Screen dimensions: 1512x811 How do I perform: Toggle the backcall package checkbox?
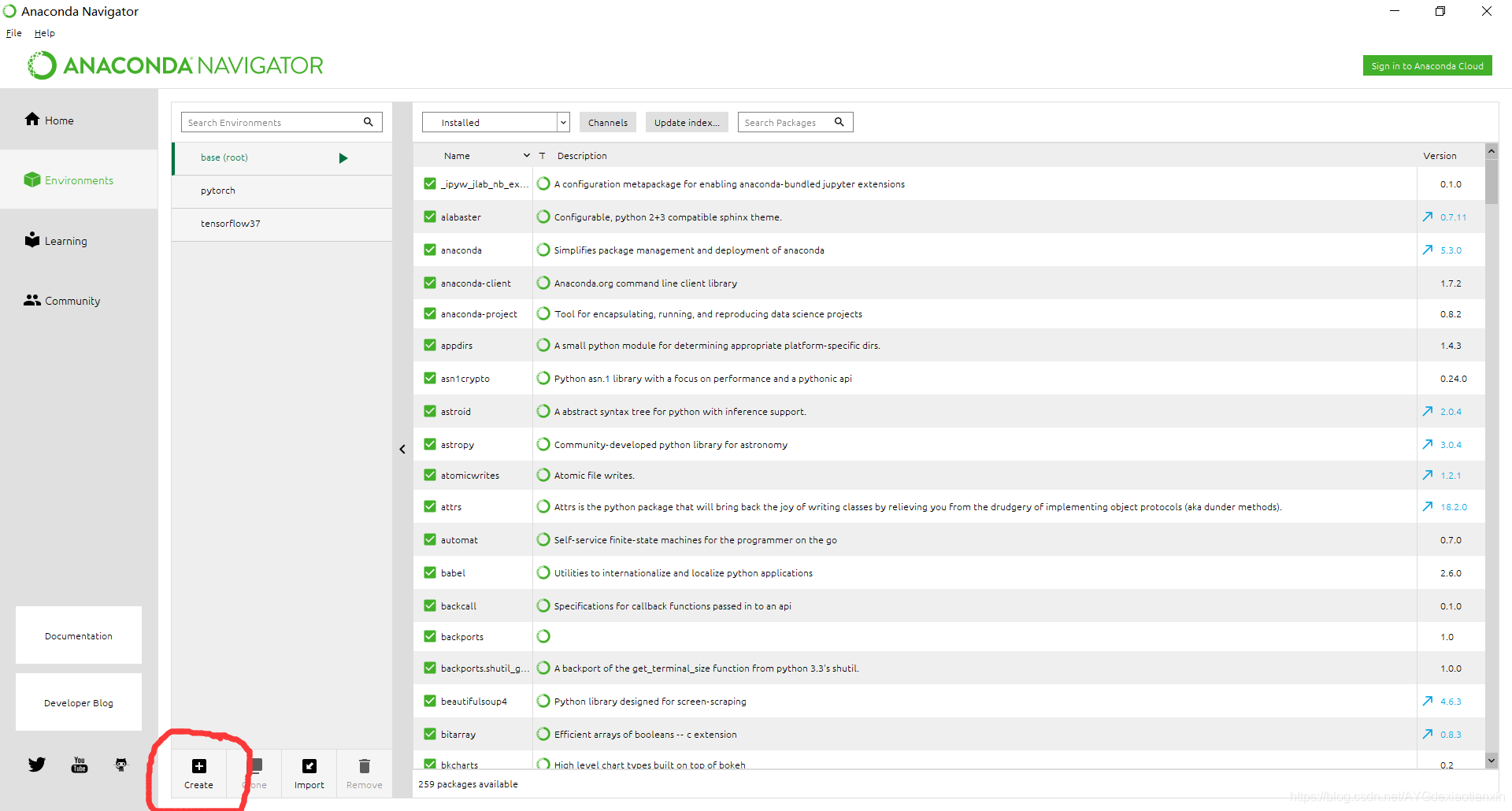tap(430, 605)
